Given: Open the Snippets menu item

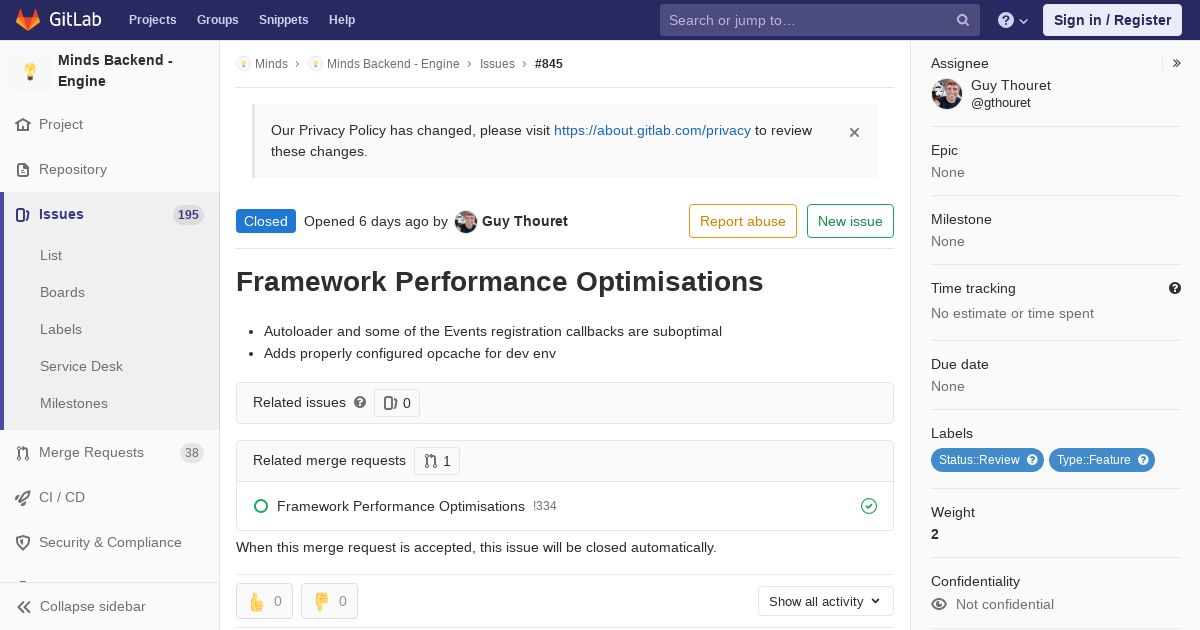Looking at the screenshot, I should pyautogui.click(x=283, y=20).
